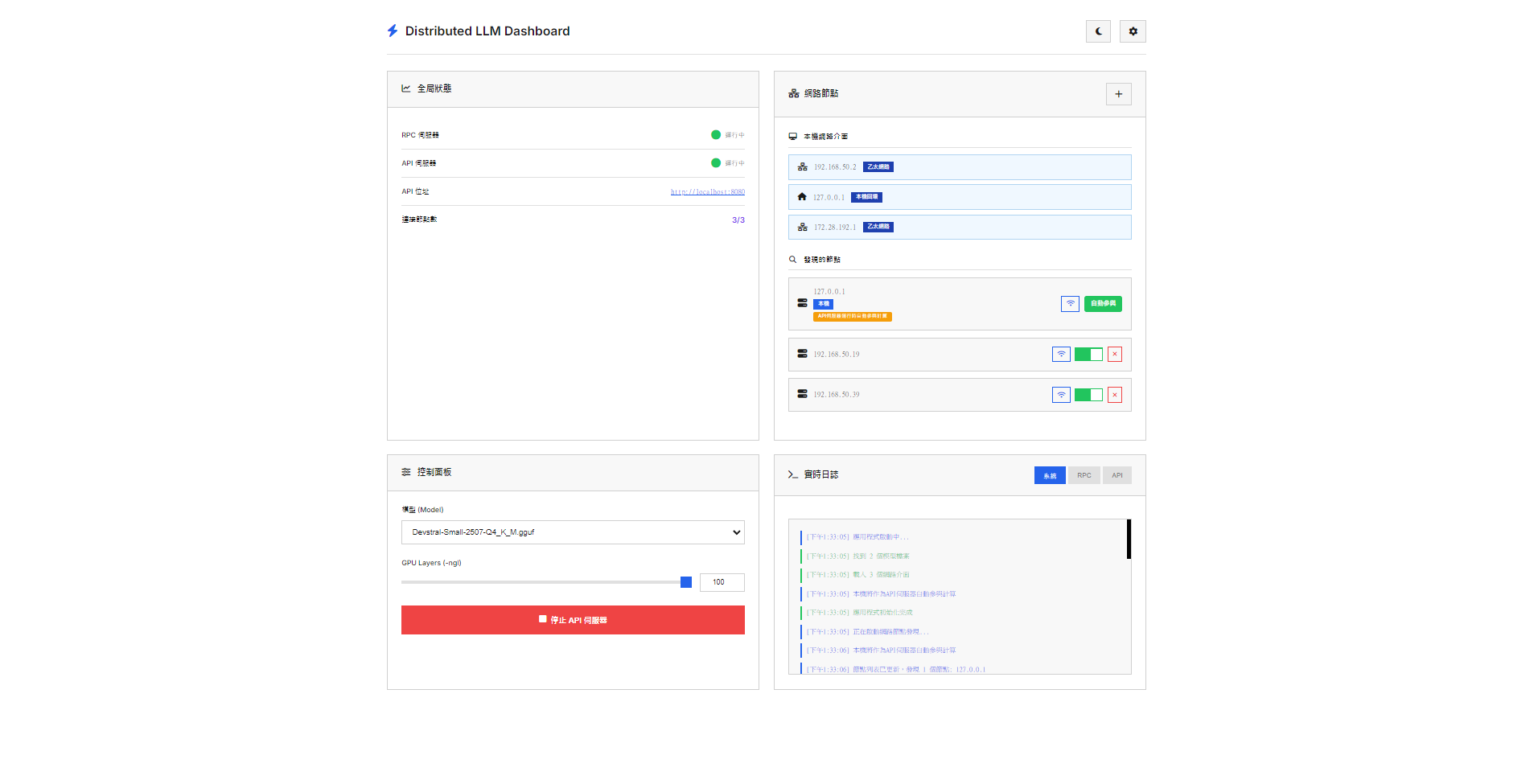Select the 192.168.50.2 local network interface
1538x784 pixels.
point(960,167)
